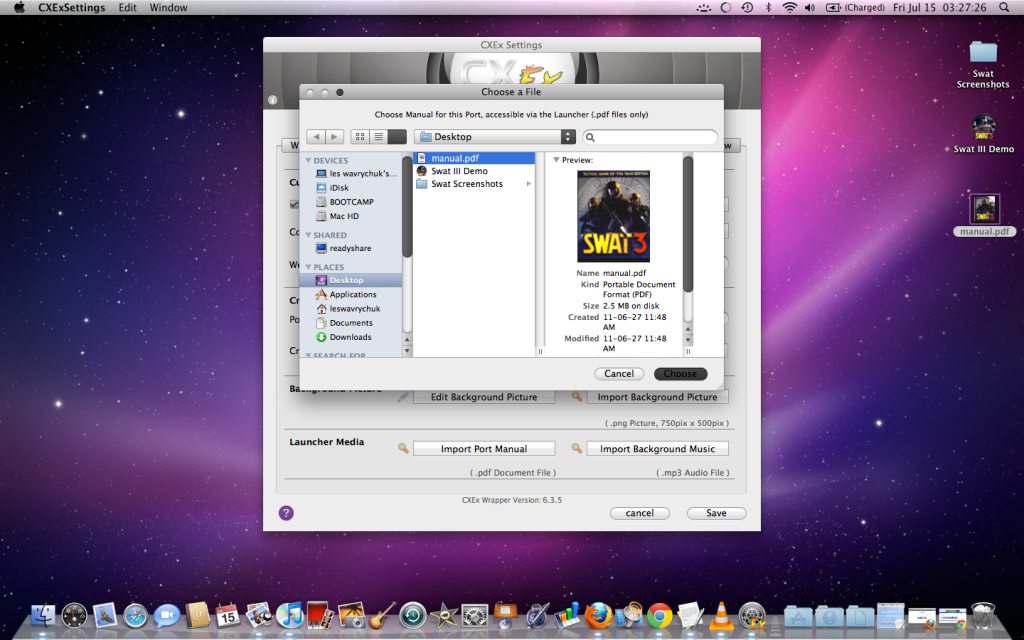The height and width of the screenshot is (640, 1024).
Task: Open the Edit menu
Action: click(x=127, y=8)
